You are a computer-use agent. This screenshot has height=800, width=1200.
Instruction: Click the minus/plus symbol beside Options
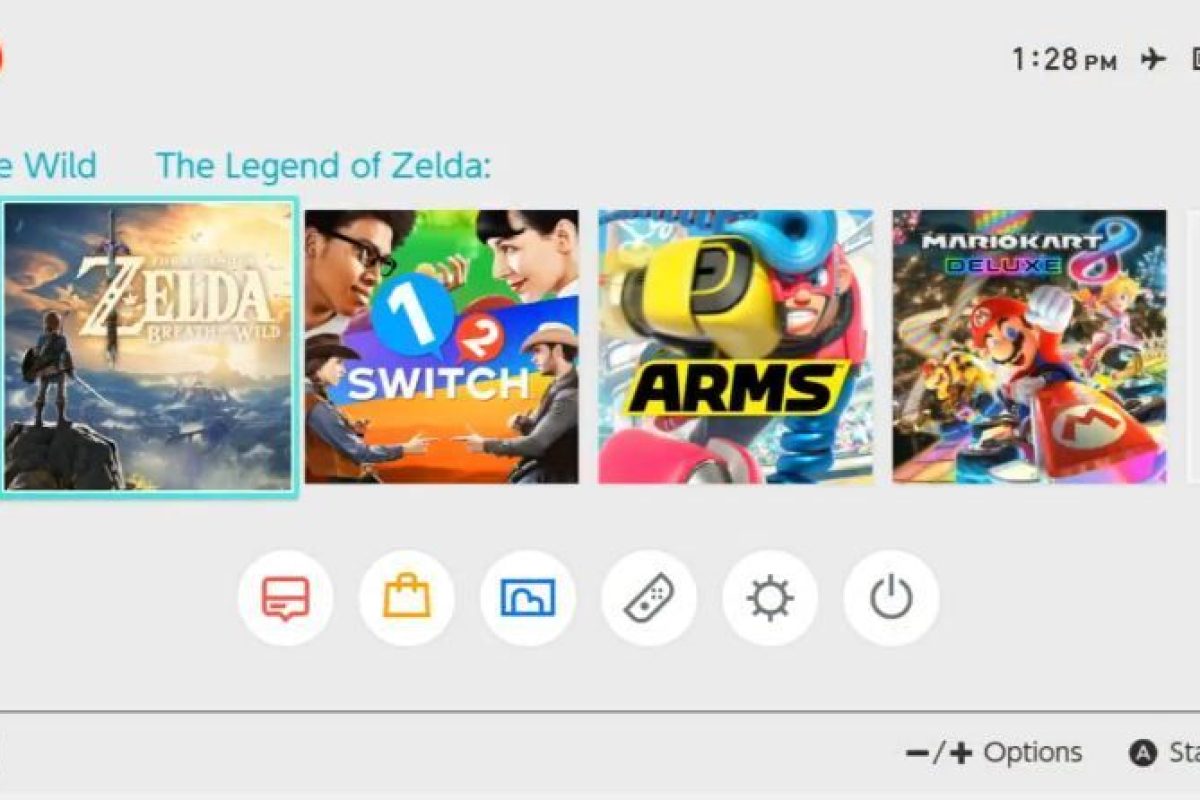pyautogui.click(x=939, y=753)
